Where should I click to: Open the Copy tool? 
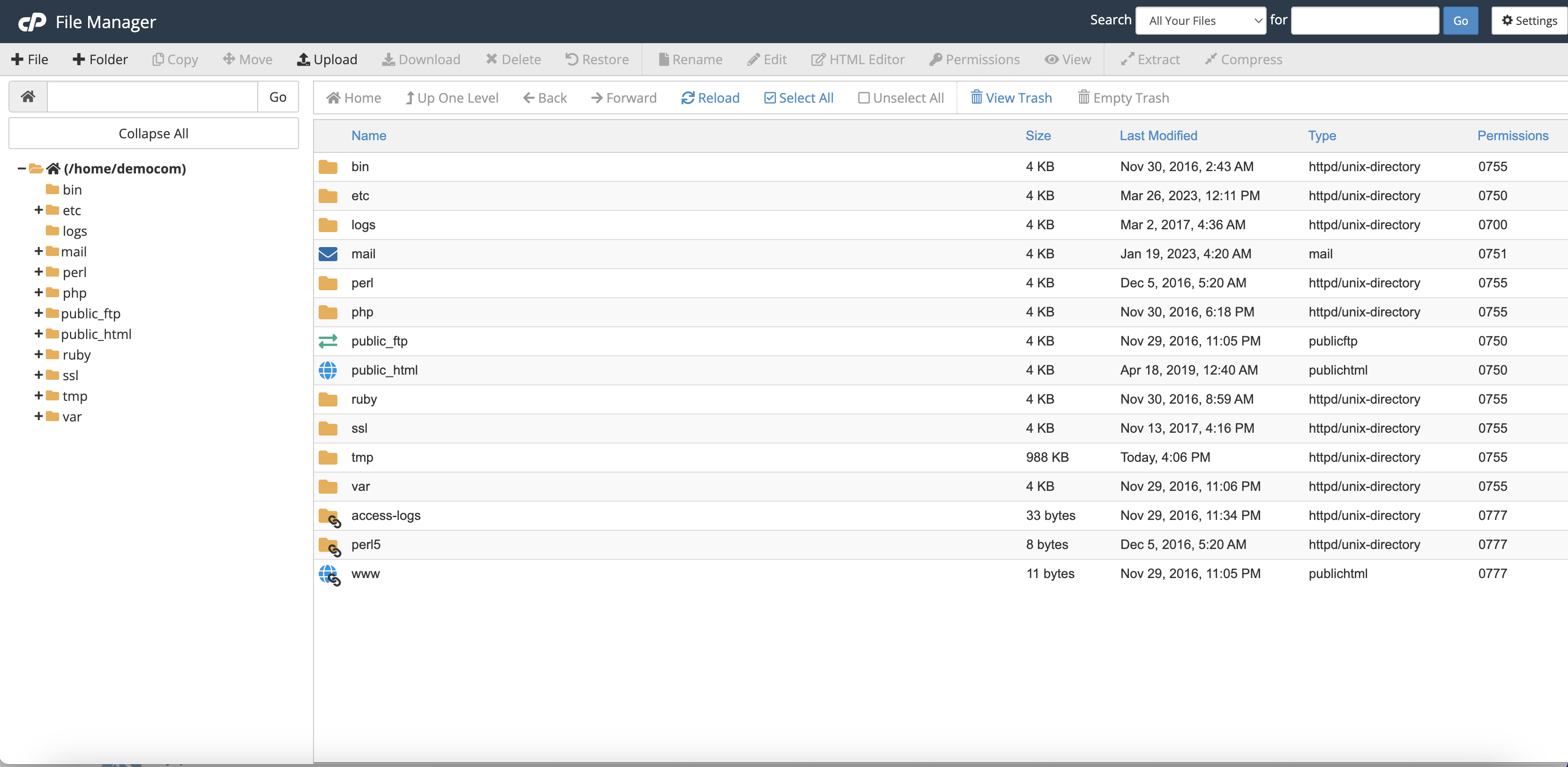175,59
